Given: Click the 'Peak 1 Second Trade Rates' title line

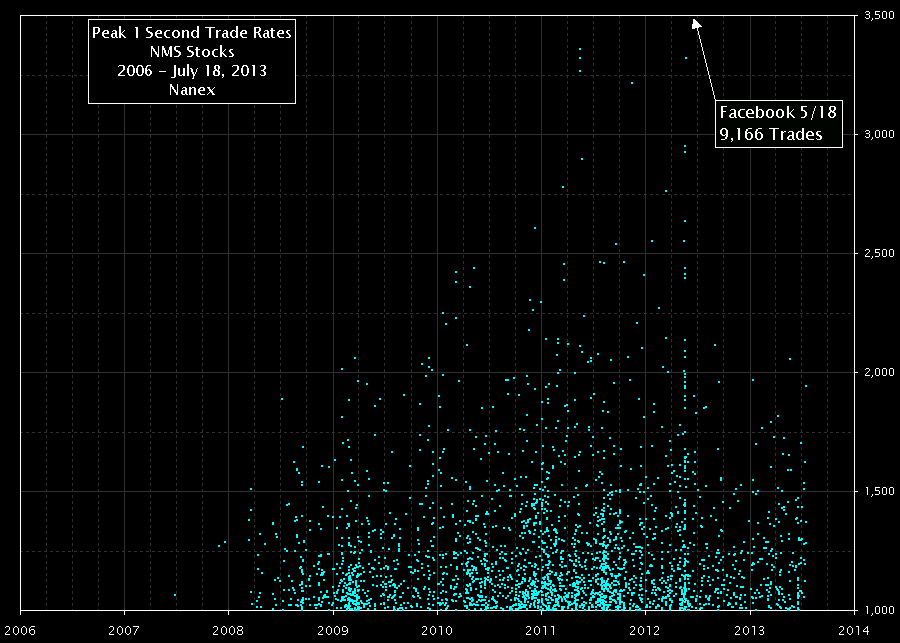Looking at the screenshot, I should 192,33.
